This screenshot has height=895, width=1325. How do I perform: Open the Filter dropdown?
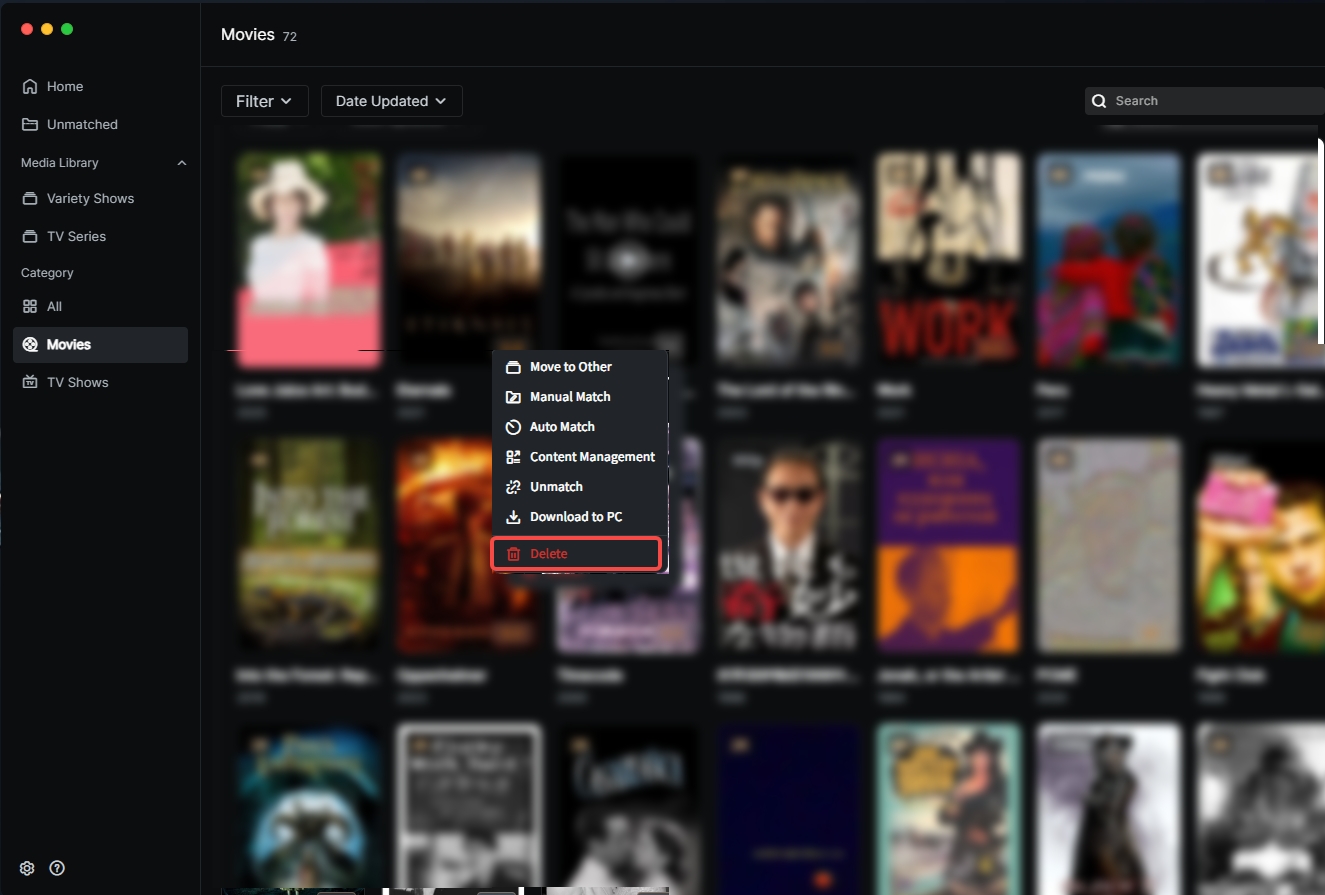264,101
